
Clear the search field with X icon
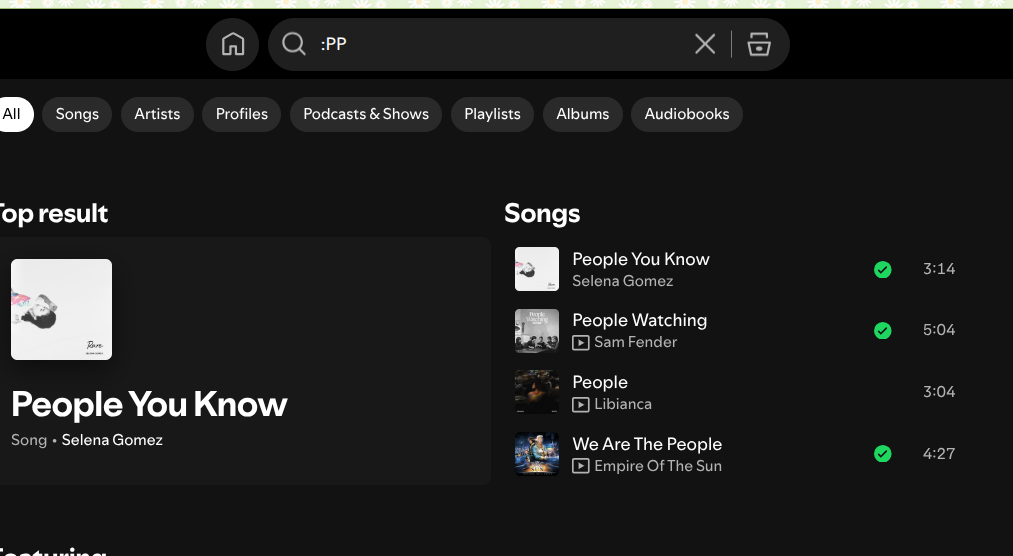[705, 44]
